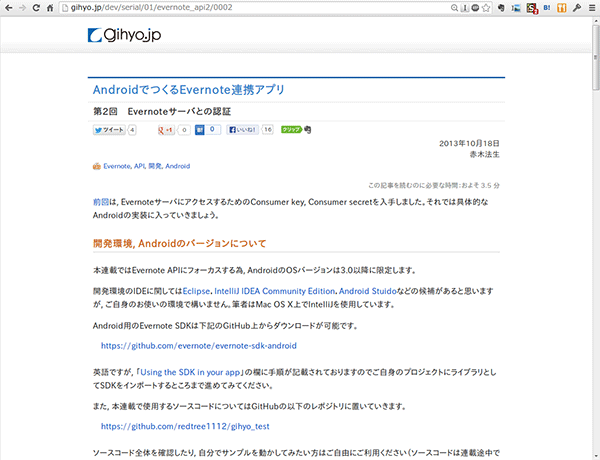This screenshot has height=460, width=600.
Task: Follow the 前回 previous article link
Action: click(101, 202)
